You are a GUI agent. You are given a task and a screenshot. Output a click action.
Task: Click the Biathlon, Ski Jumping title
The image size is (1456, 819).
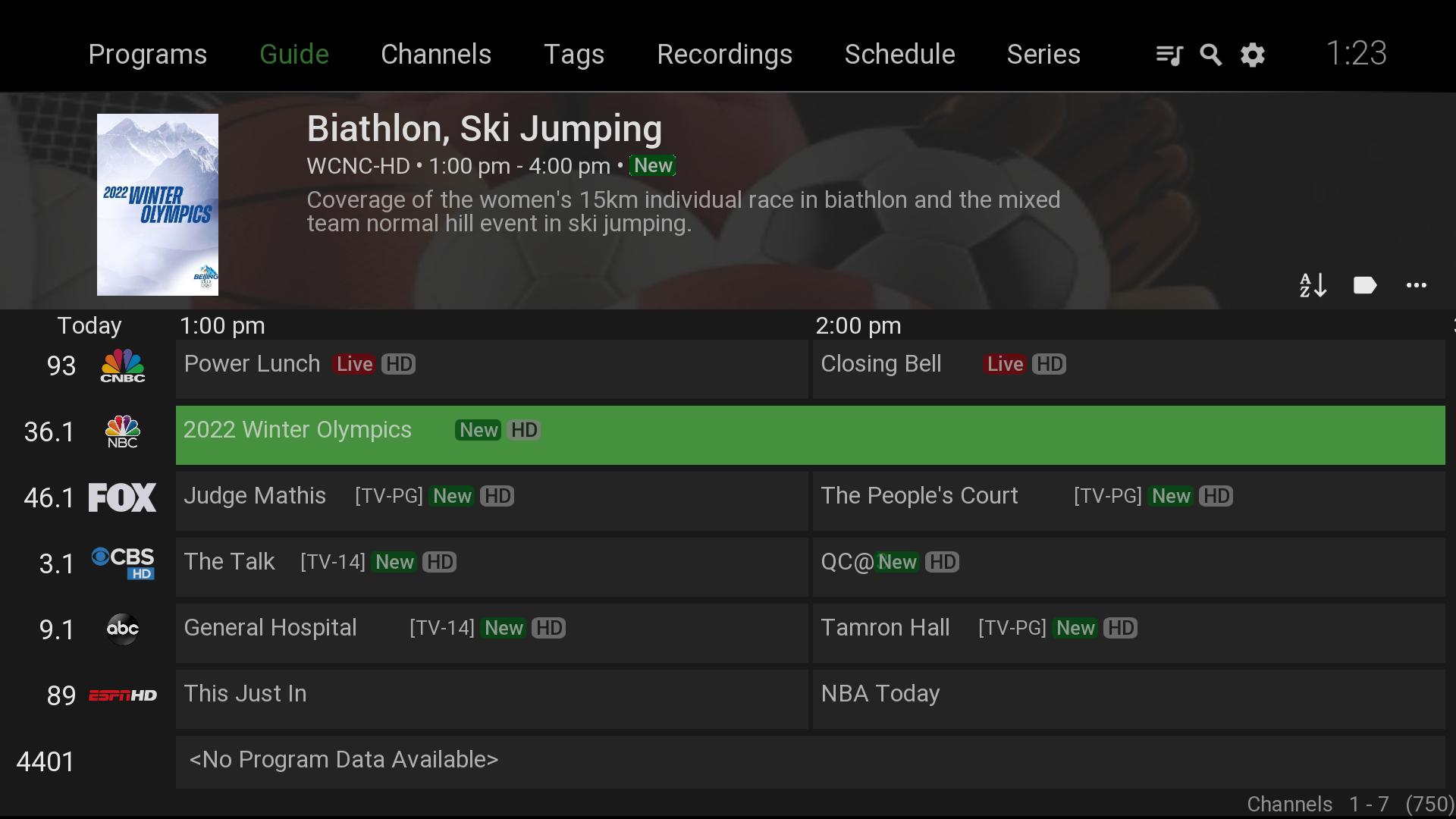tap(485, 129)
